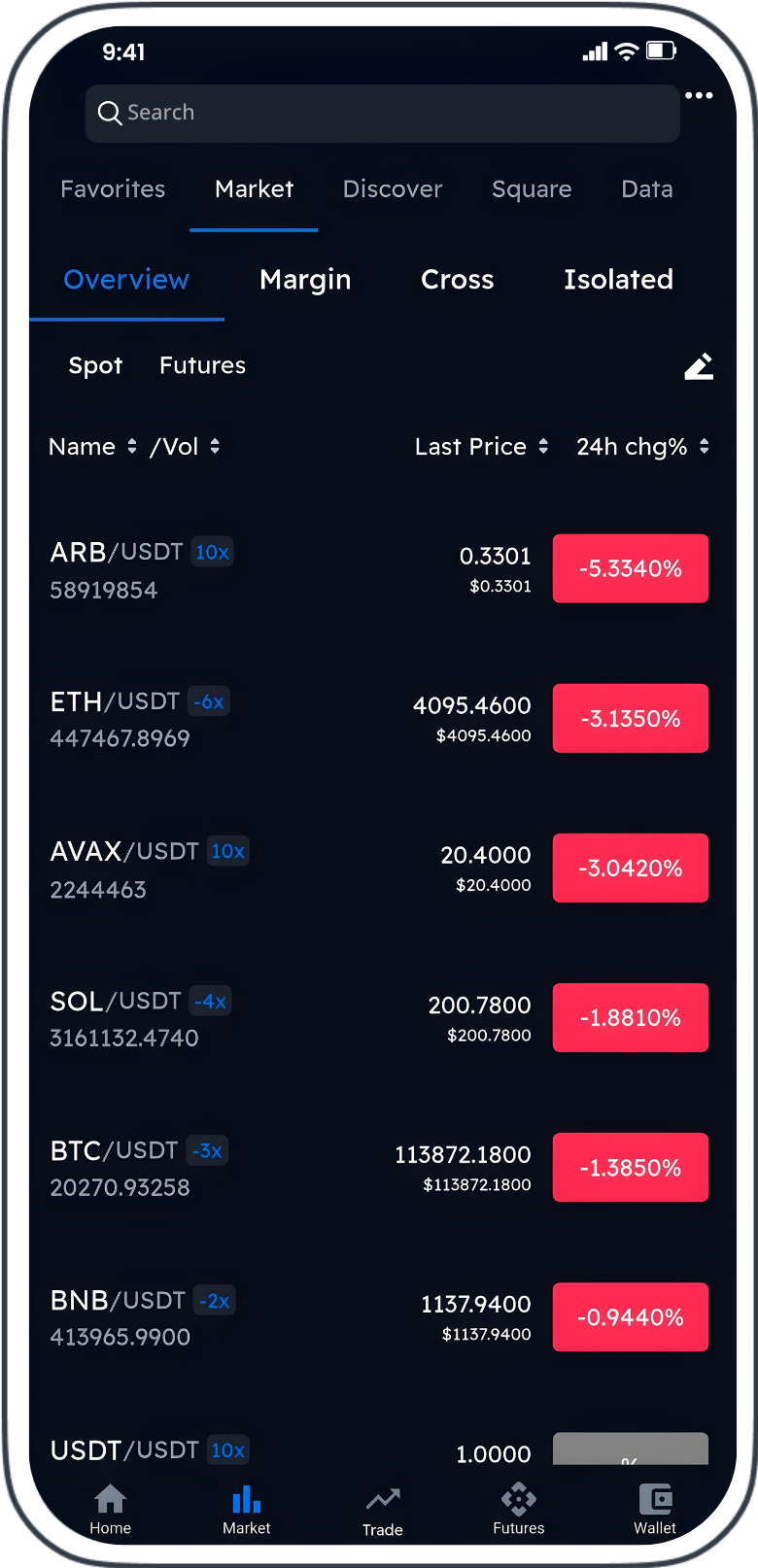This screenshot has width=758, height=1568.
Task: Select the Margin sub-tab
Action: (x=305, y=280)
